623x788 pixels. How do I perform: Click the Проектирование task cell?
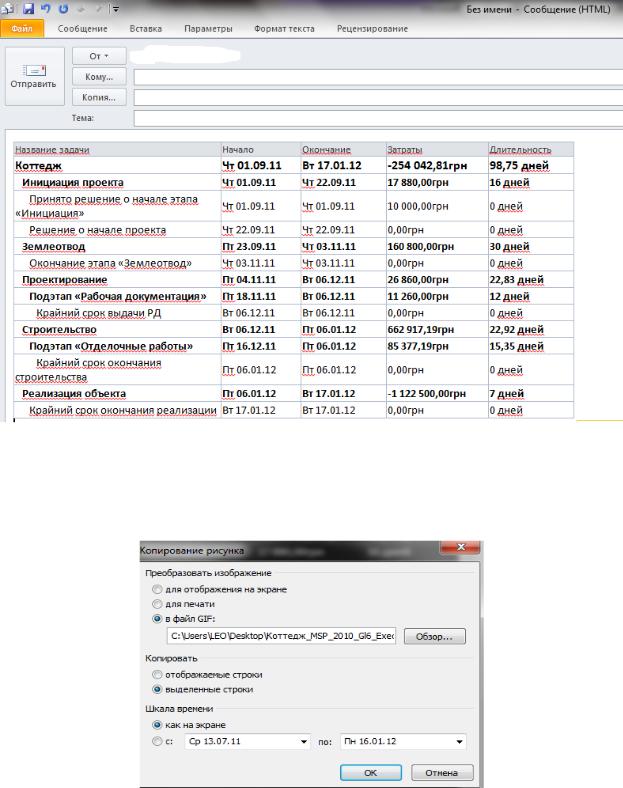(x=117, y=279)
